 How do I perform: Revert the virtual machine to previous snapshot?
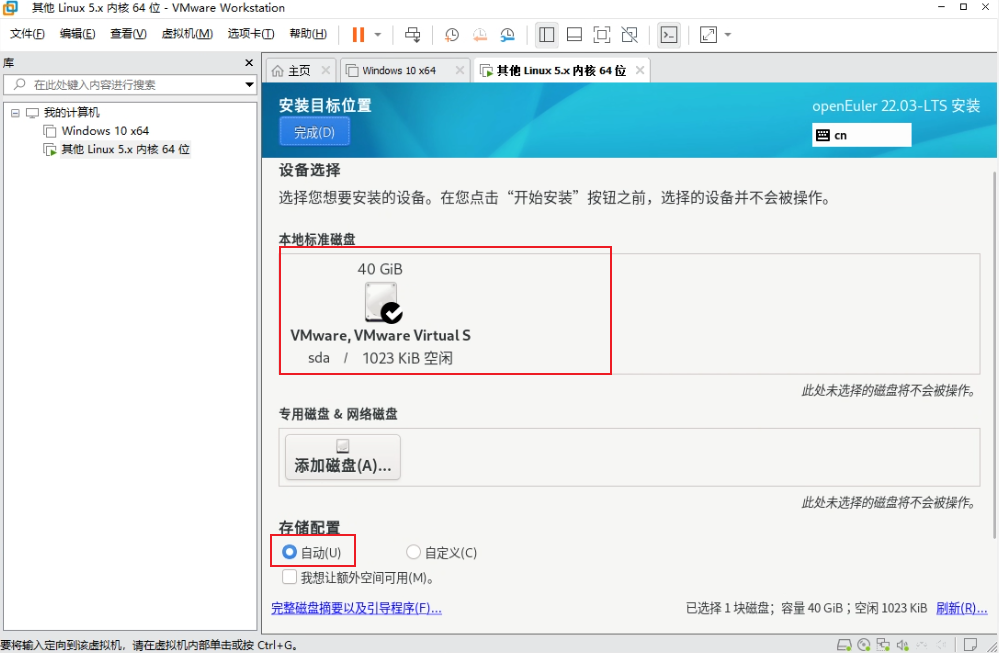(x=480, y=34)
